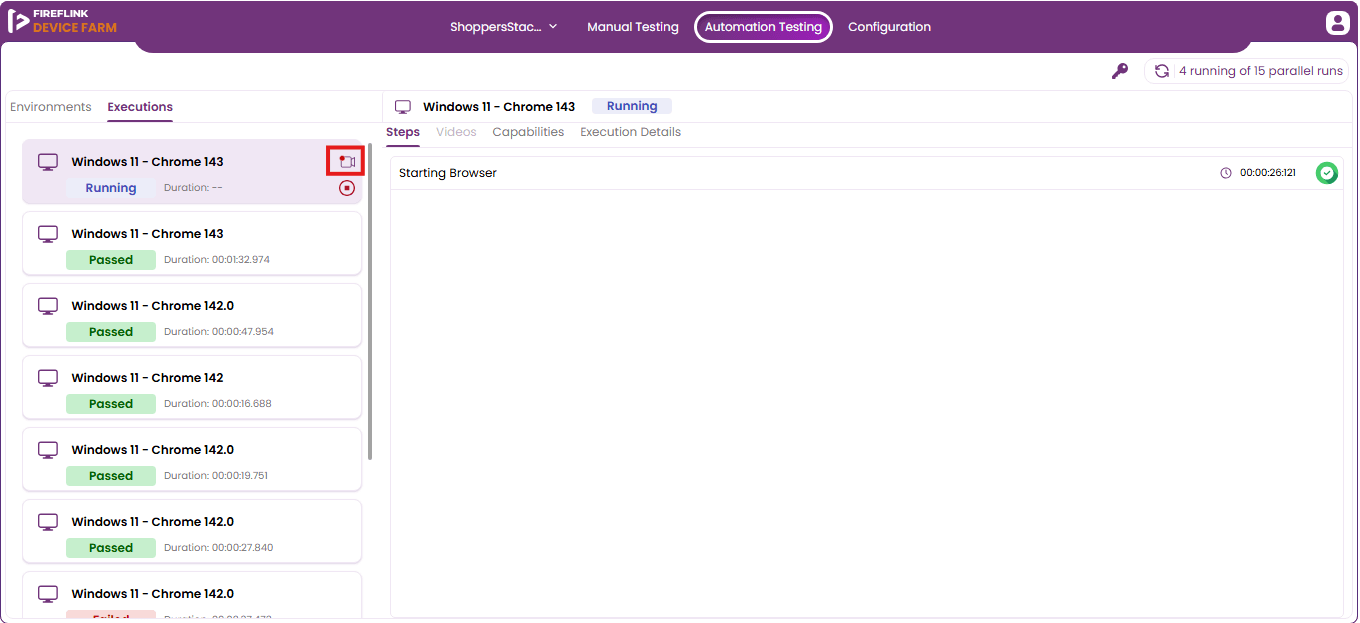Click the Running badge in the details header
The image size is (1360, 623).
[x=632, y=106]
